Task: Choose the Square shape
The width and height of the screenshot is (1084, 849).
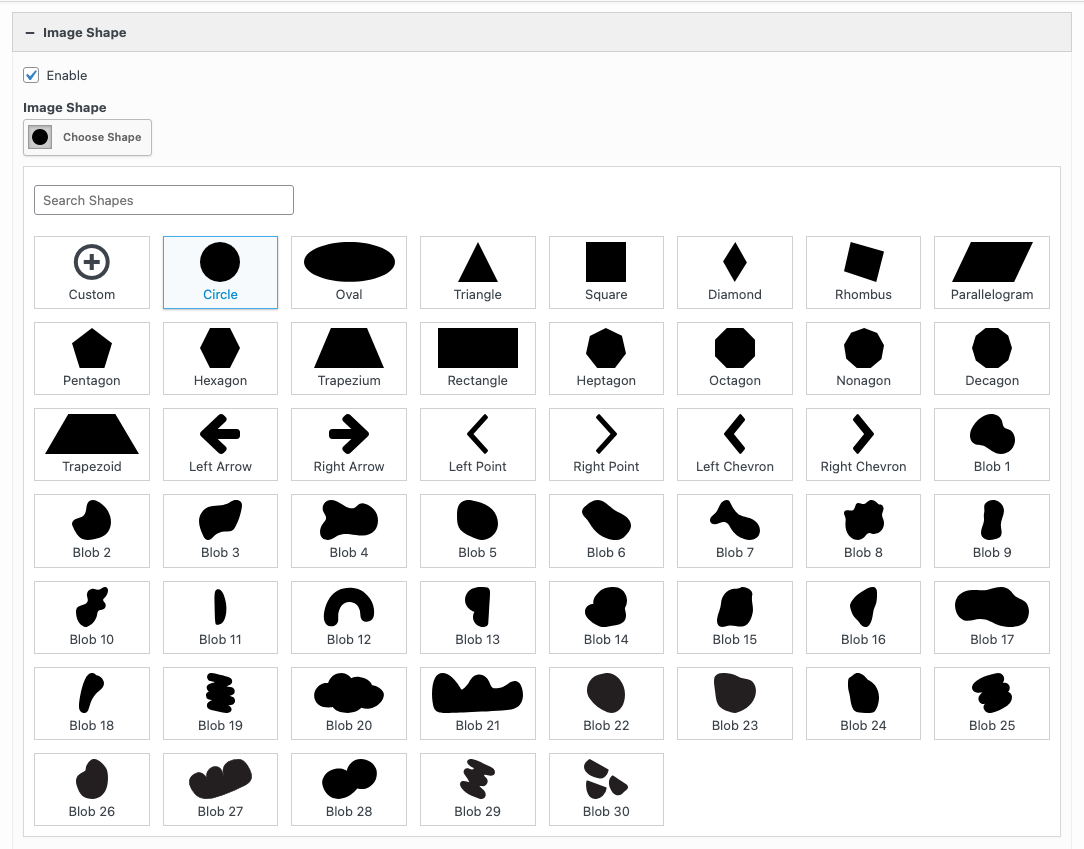Action: [x=606, y=272]
